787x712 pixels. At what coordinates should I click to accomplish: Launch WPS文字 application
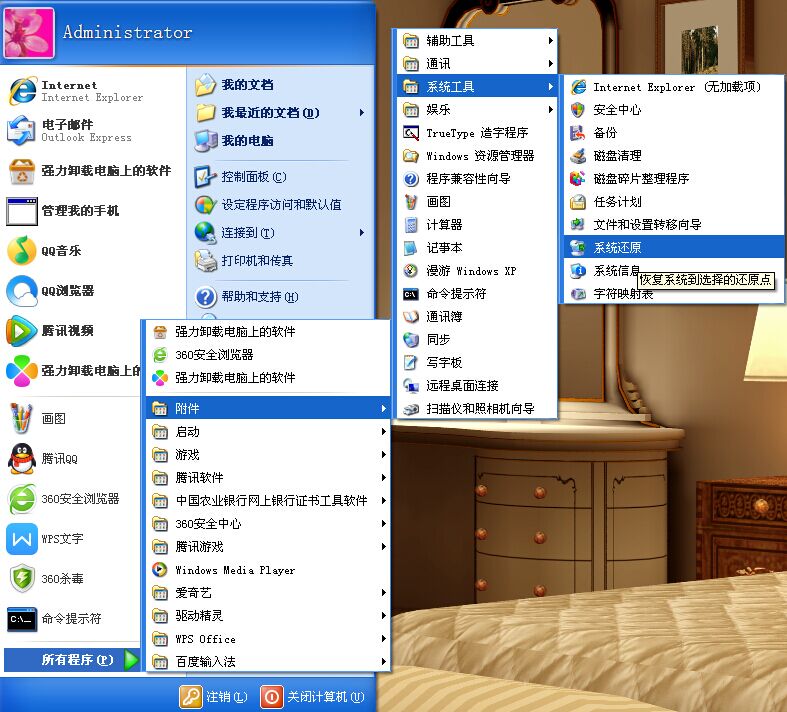coord(73,539)
